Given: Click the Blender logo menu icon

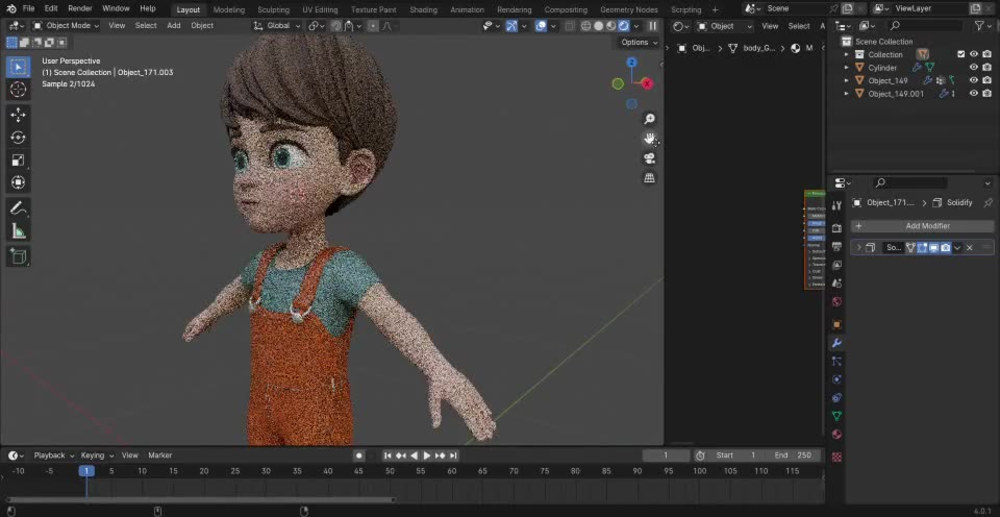Looking at the screenshot, I should coord(11,9).
